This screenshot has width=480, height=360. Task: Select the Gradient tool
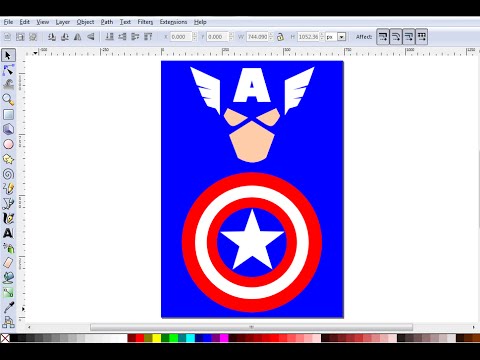point(8,292)
